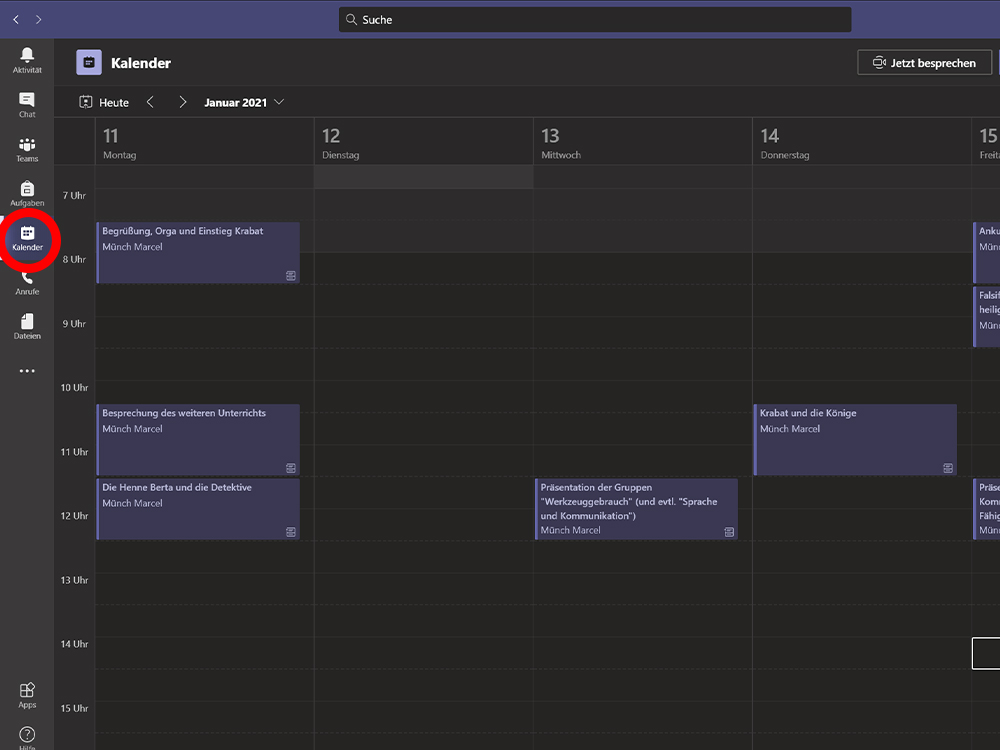Open Chat in the sidebar

click(x=27, y=104)
